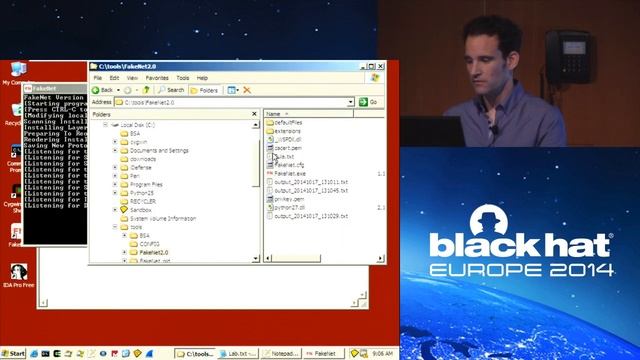Screen dimensions: 640x360
Task: Select the cacert.pem file
Action: coord(284,148)
